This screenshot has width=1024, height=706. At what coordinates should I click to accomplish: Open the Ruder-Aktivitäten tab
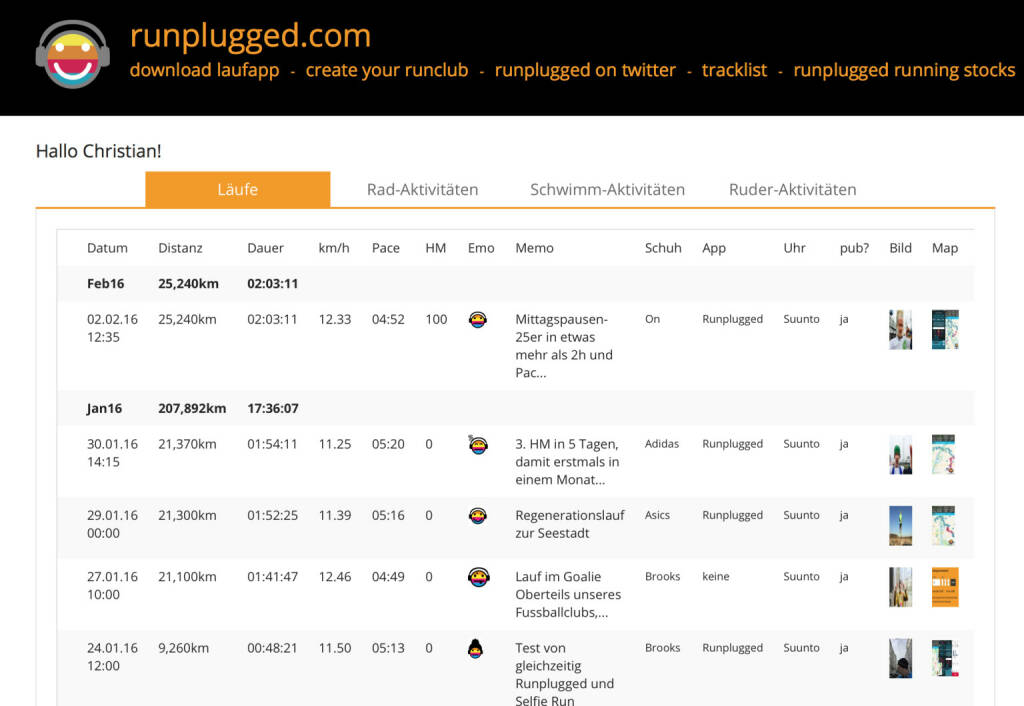click(x=792, y=189)
